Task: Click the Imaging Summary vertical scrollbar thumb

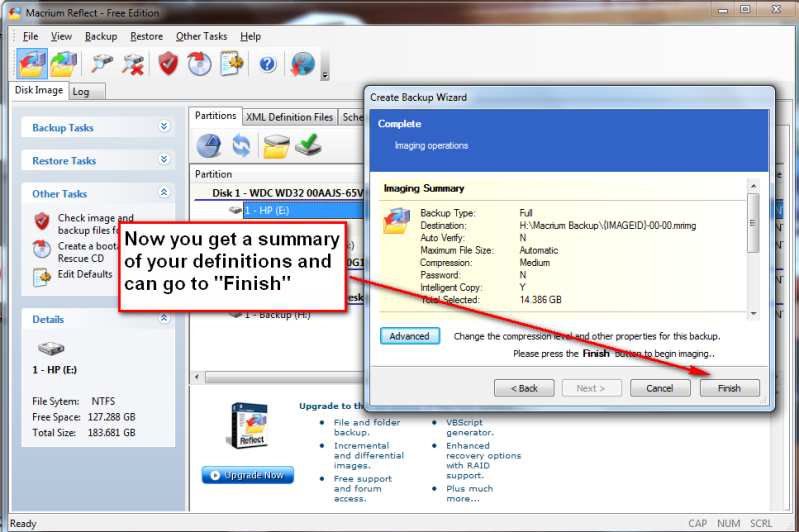Action: click(753, 223)
